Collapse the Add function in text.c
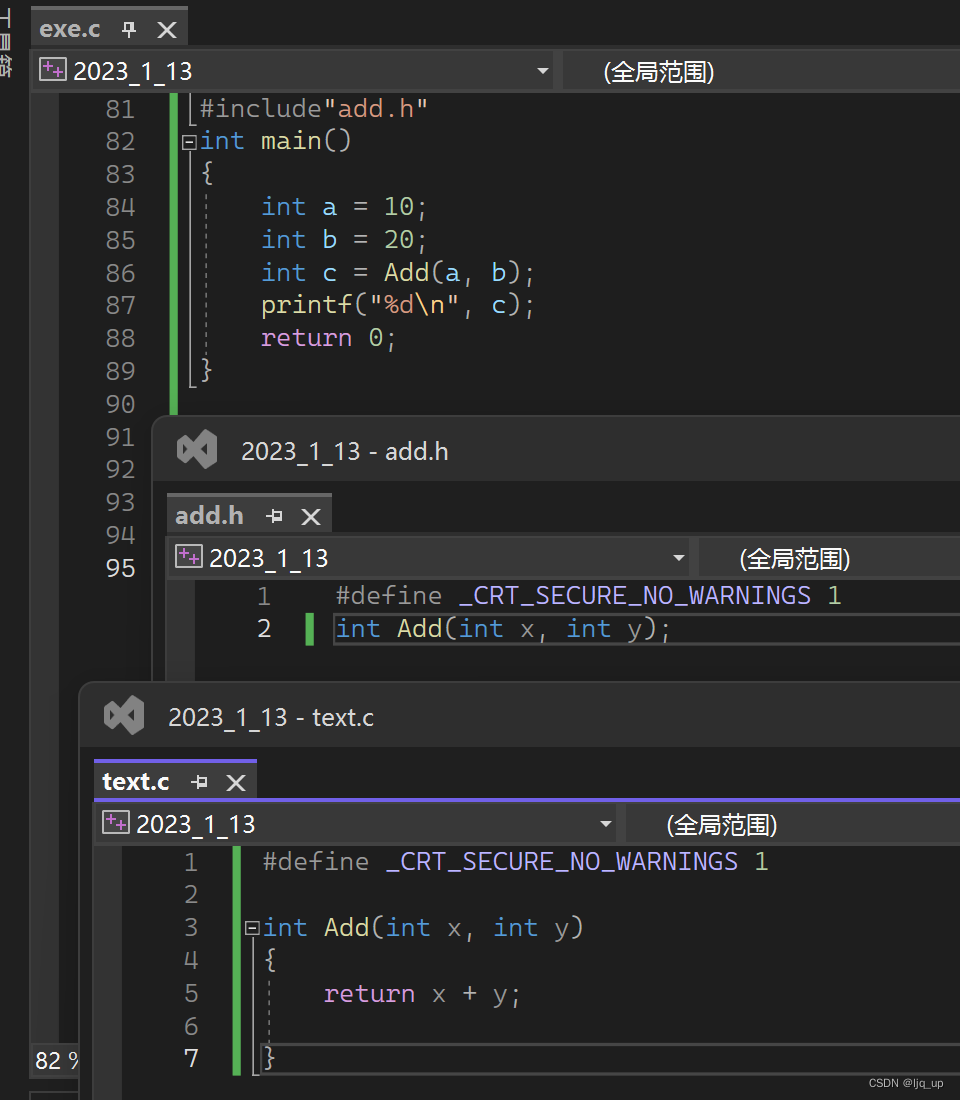Image resolution: width=960 pixels, height=1100 pixels. point(252,929)
